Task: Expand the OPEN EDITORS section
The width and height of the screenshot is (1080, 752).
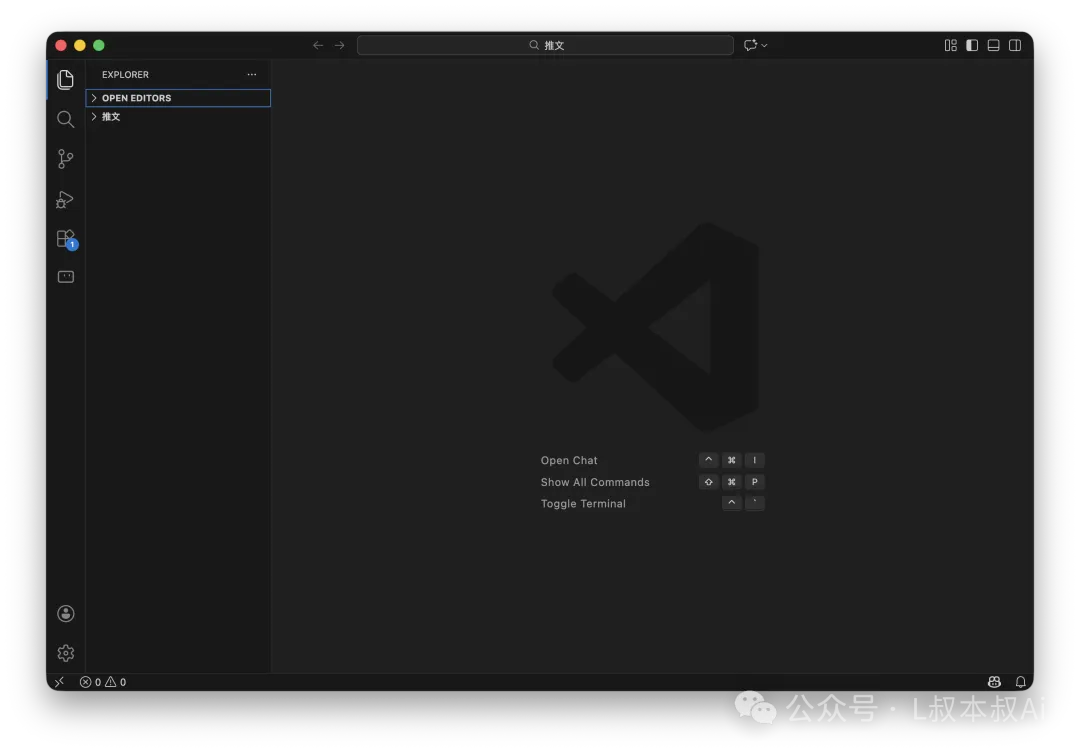Action: click(178, 98)
